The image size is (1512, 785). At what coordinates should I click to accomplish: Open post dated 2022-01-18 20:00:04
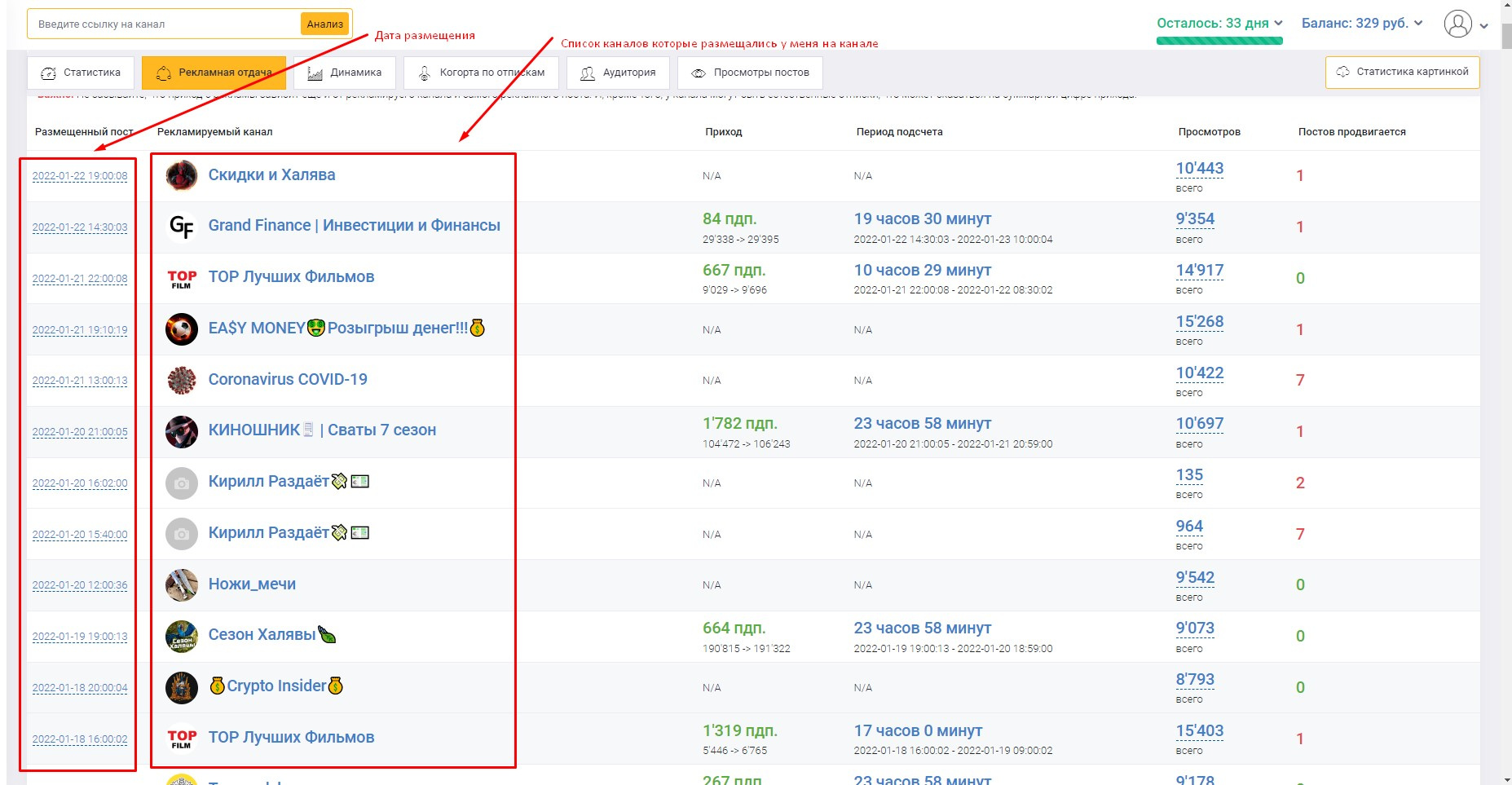point(80,688)
